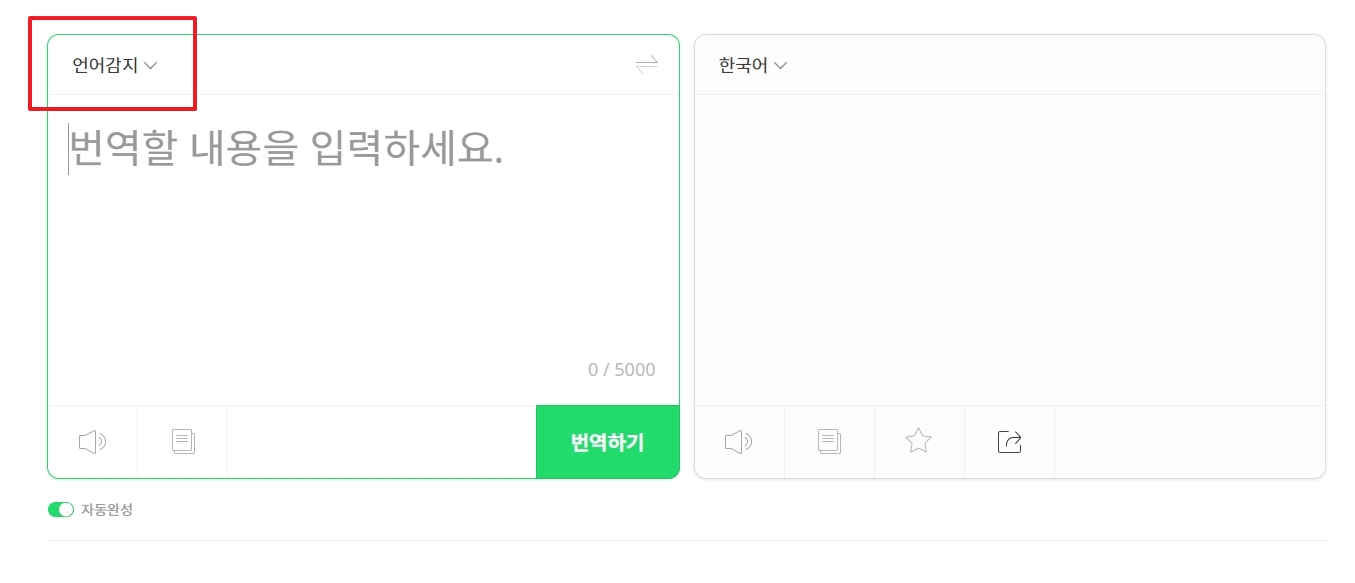Disable autocomplete with the green toggle
Screen dimensions: 1355x583
[x=60, y=509]
